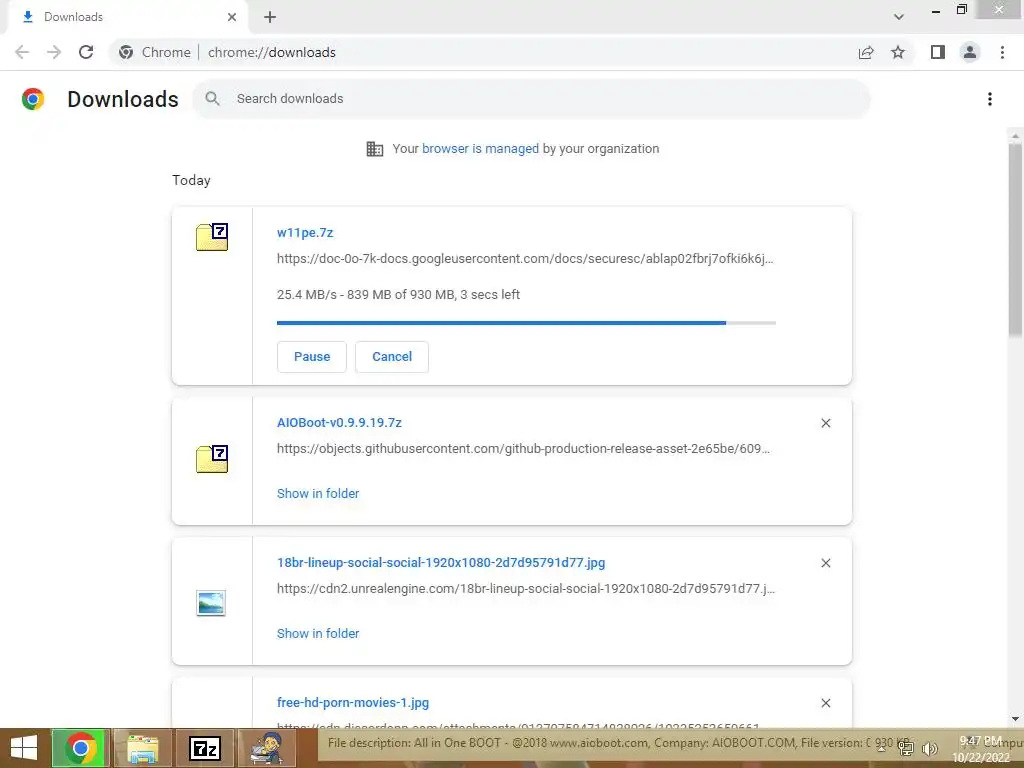Reload the downloads page
1024x768 pixels.
[x=86, y=52]
